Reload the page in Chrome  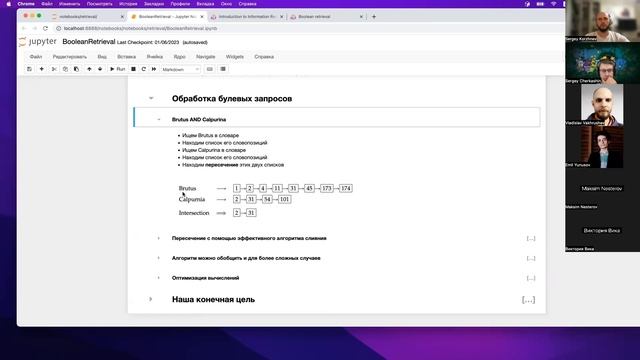pos(45,28)
